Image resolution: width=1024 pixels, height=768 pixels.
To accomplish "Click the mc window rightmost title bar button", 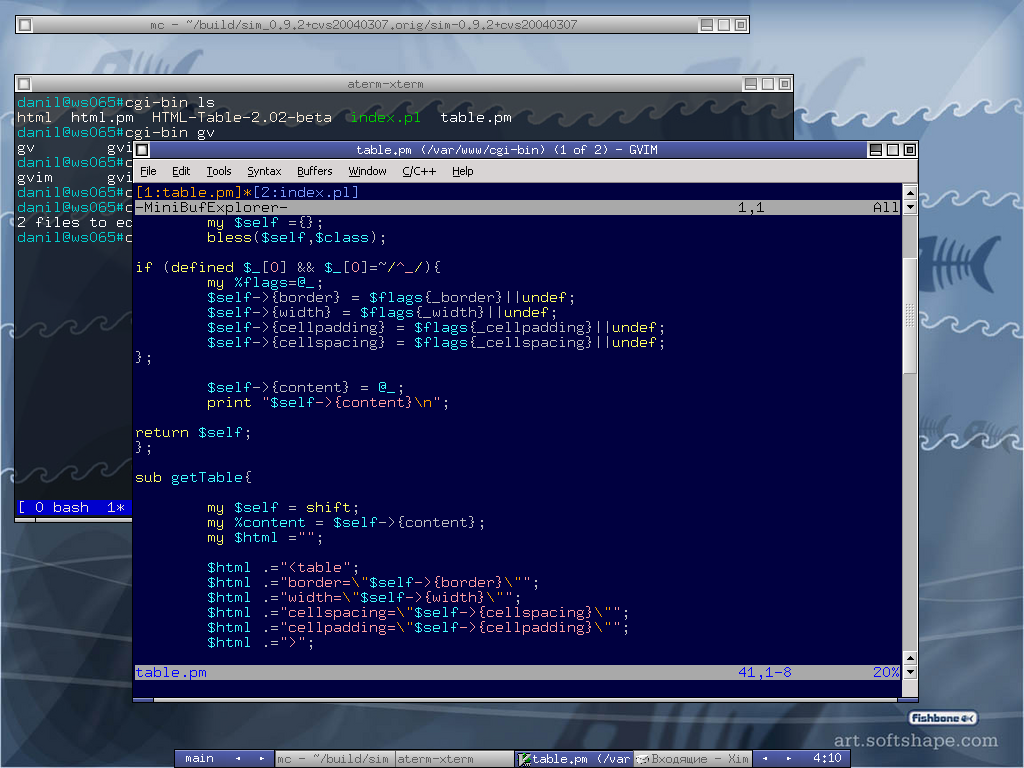I will coord(740,25).
